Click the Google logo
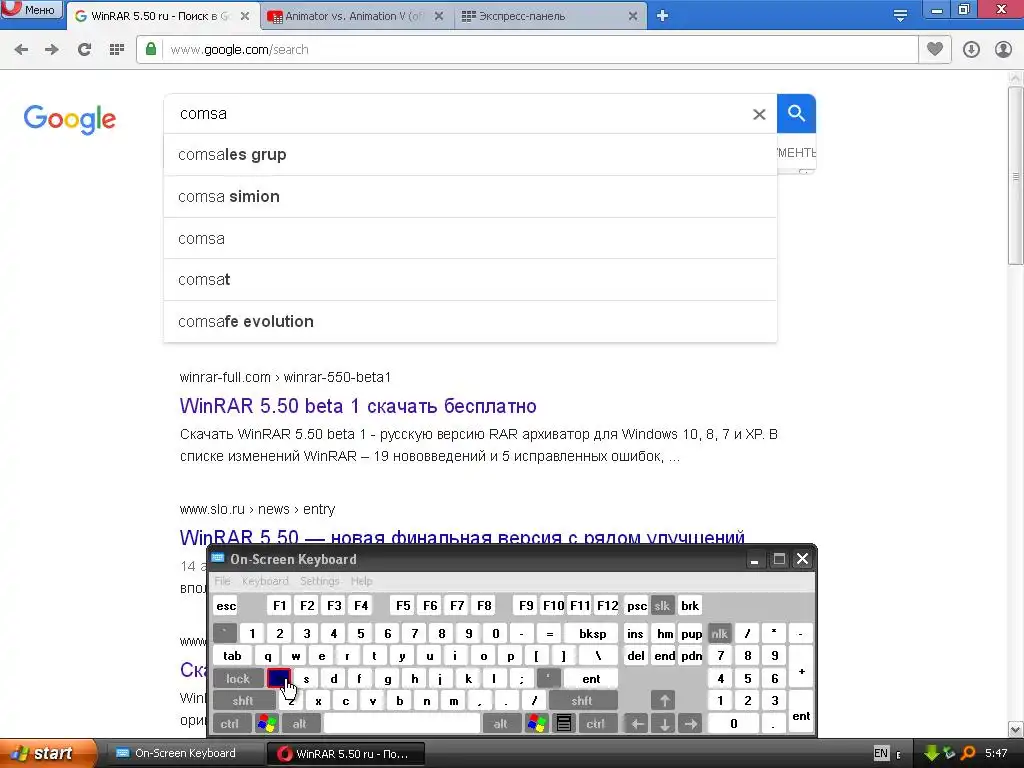 click(70, 120)
